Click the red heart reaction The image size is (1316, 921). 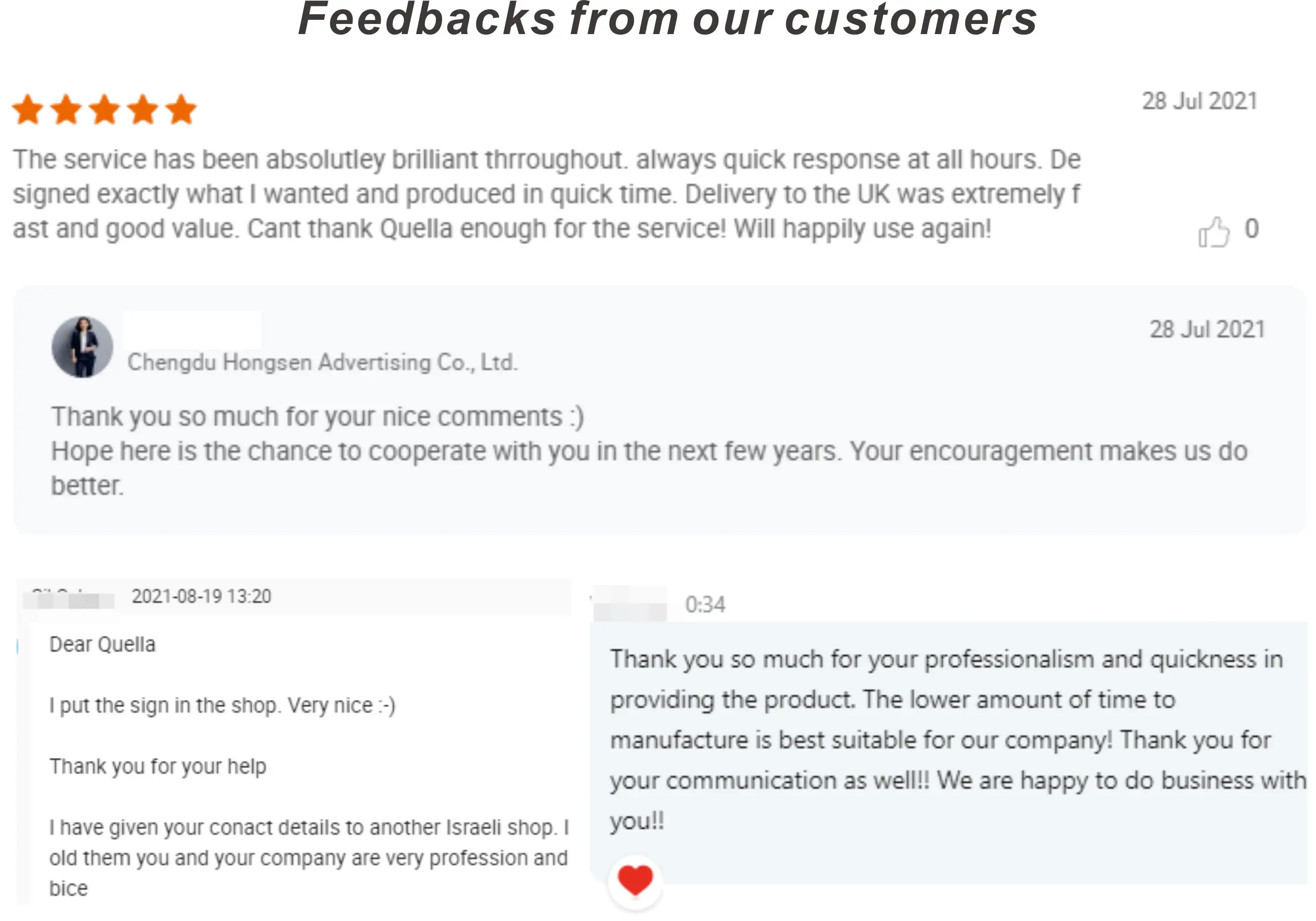[x=635, y=880]
